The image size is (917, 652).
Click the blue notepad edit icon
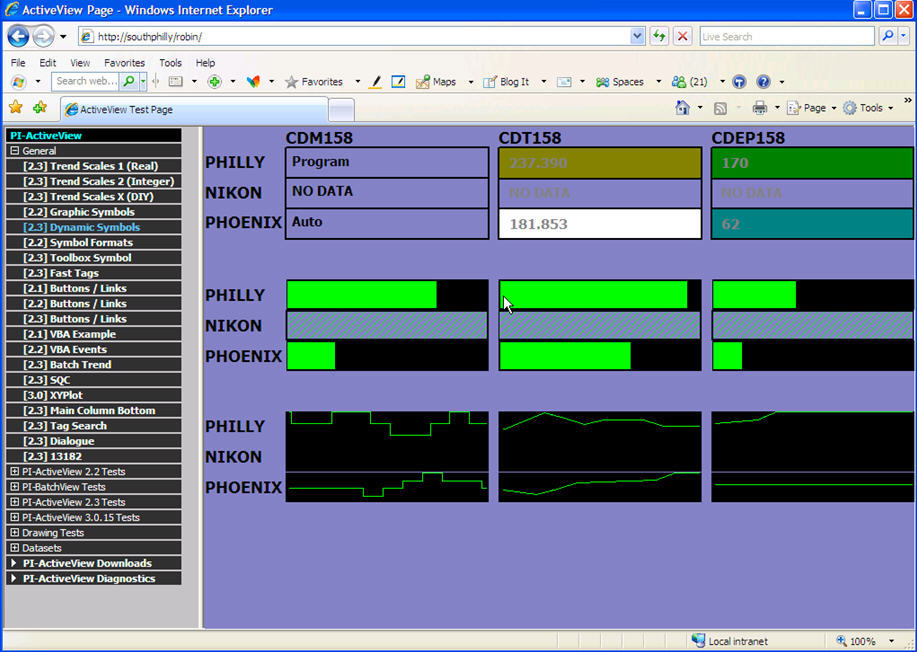click(x=398, y=82)
